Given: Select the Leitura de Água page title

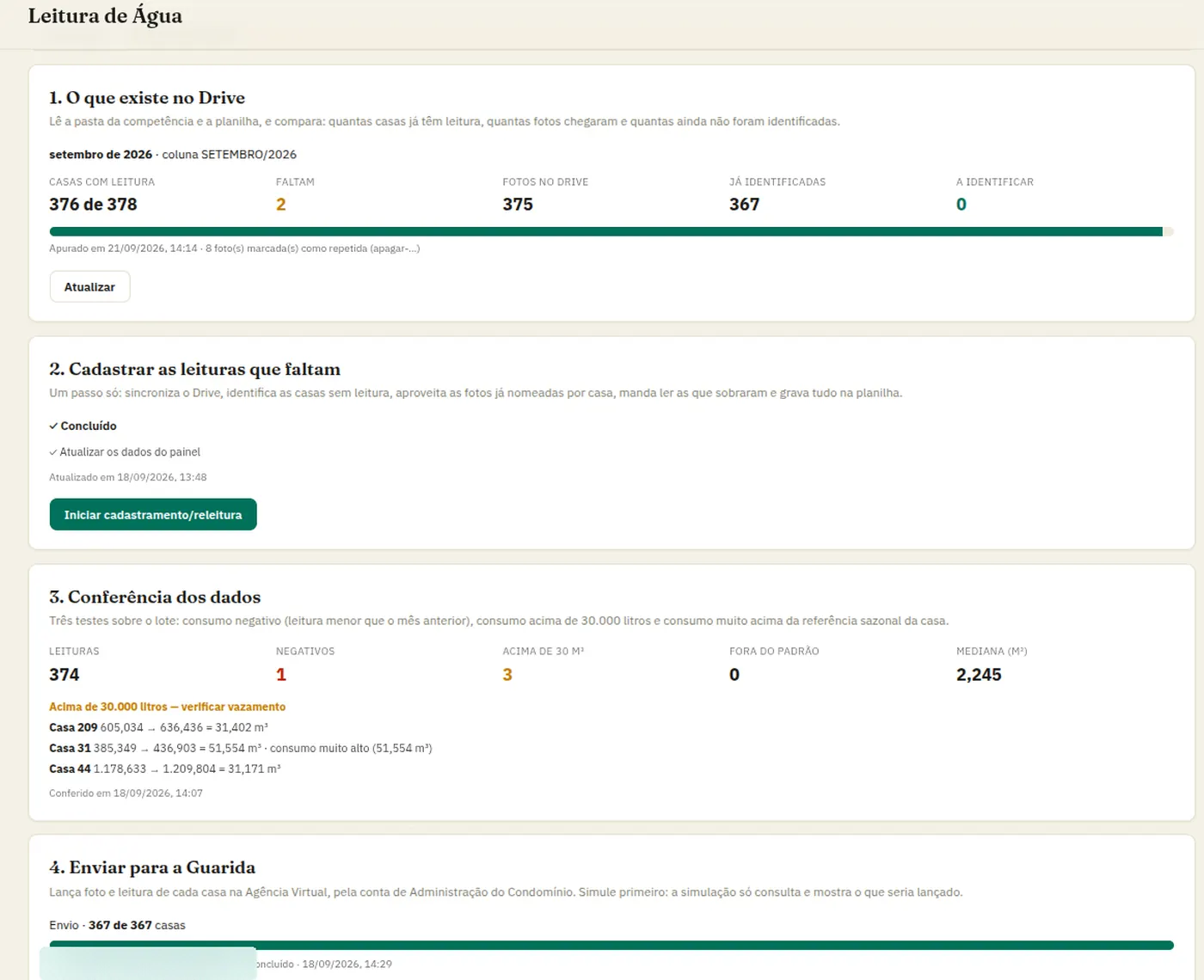Looking at the screenshot, I should pos(105,16).
